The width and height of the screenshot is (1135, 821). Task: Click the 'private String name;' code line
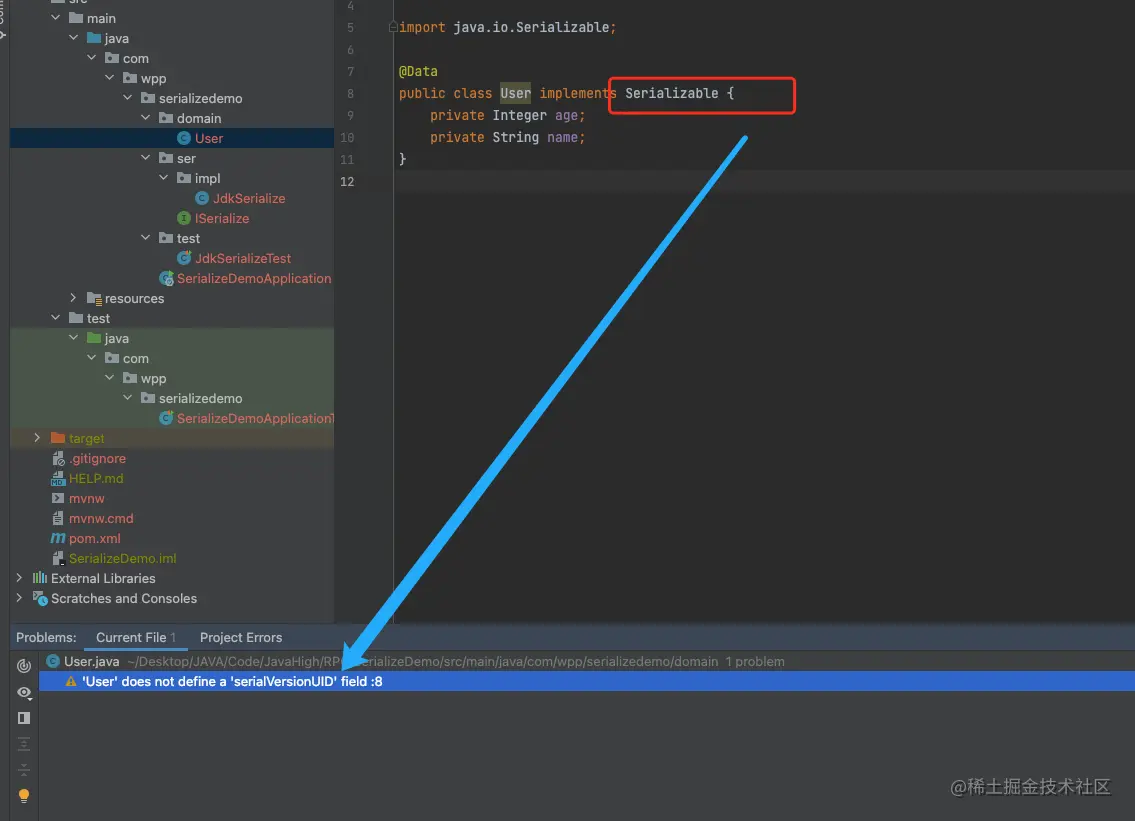point(507,137)
